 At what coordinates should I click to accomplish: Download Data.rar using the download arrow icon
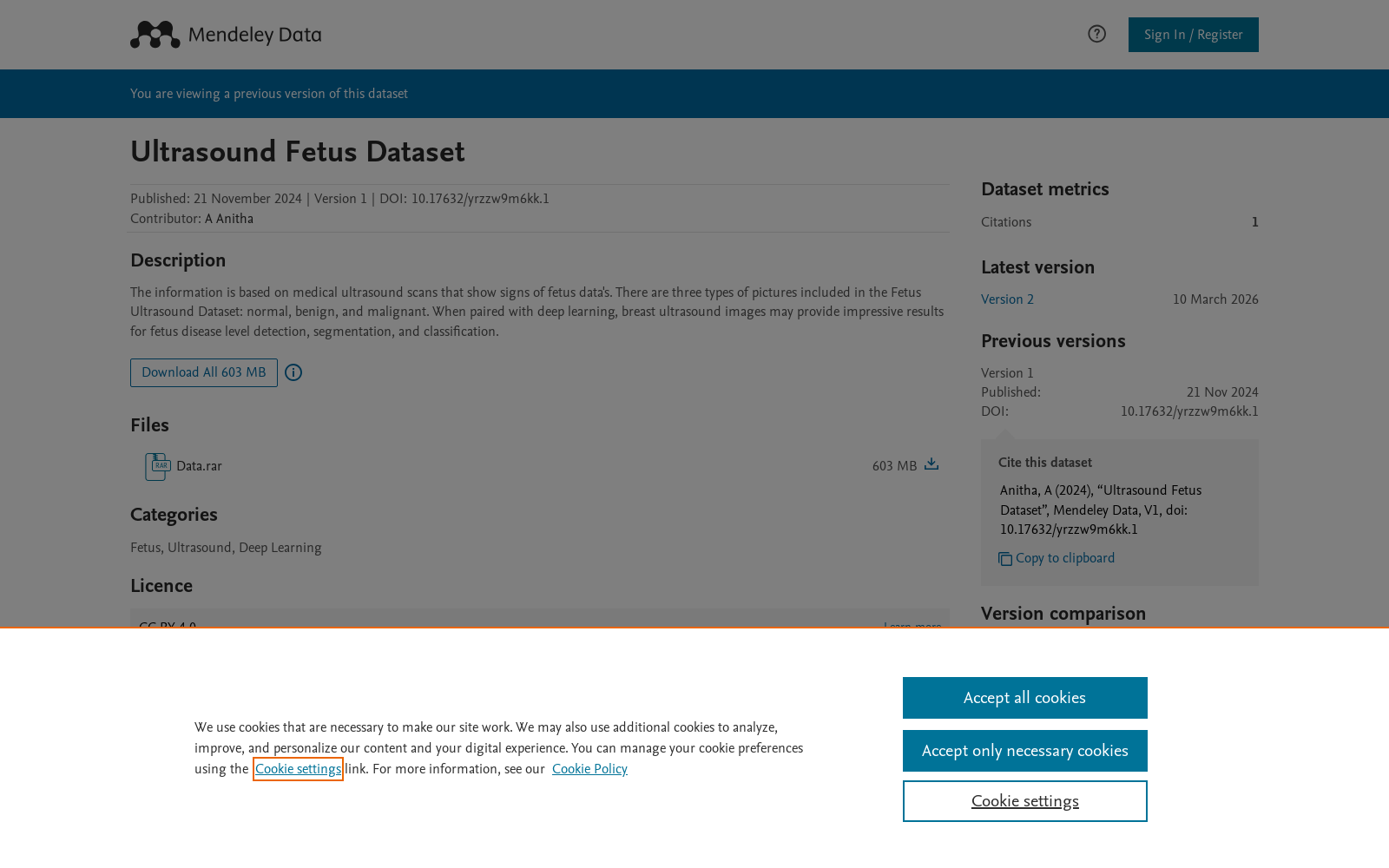[931, 464]
